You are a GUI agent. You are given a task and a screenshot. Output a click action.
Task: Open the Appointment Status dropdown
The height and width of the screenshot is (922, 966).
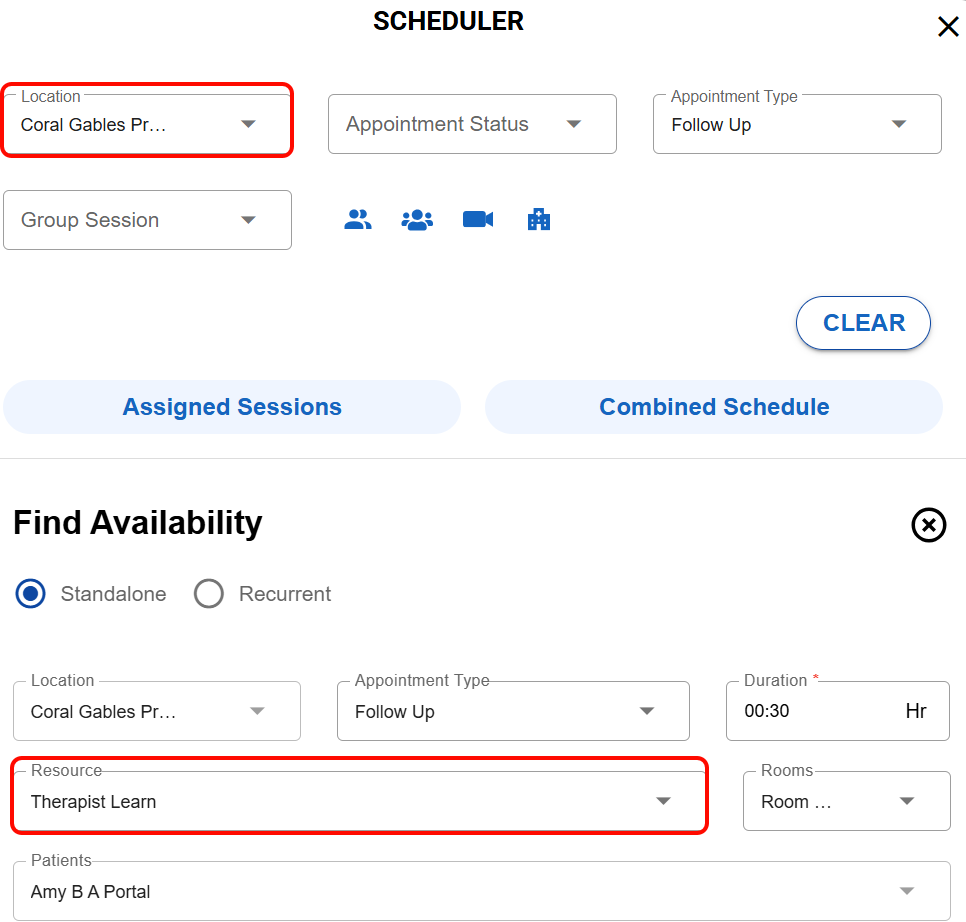(x=472, y=124)
